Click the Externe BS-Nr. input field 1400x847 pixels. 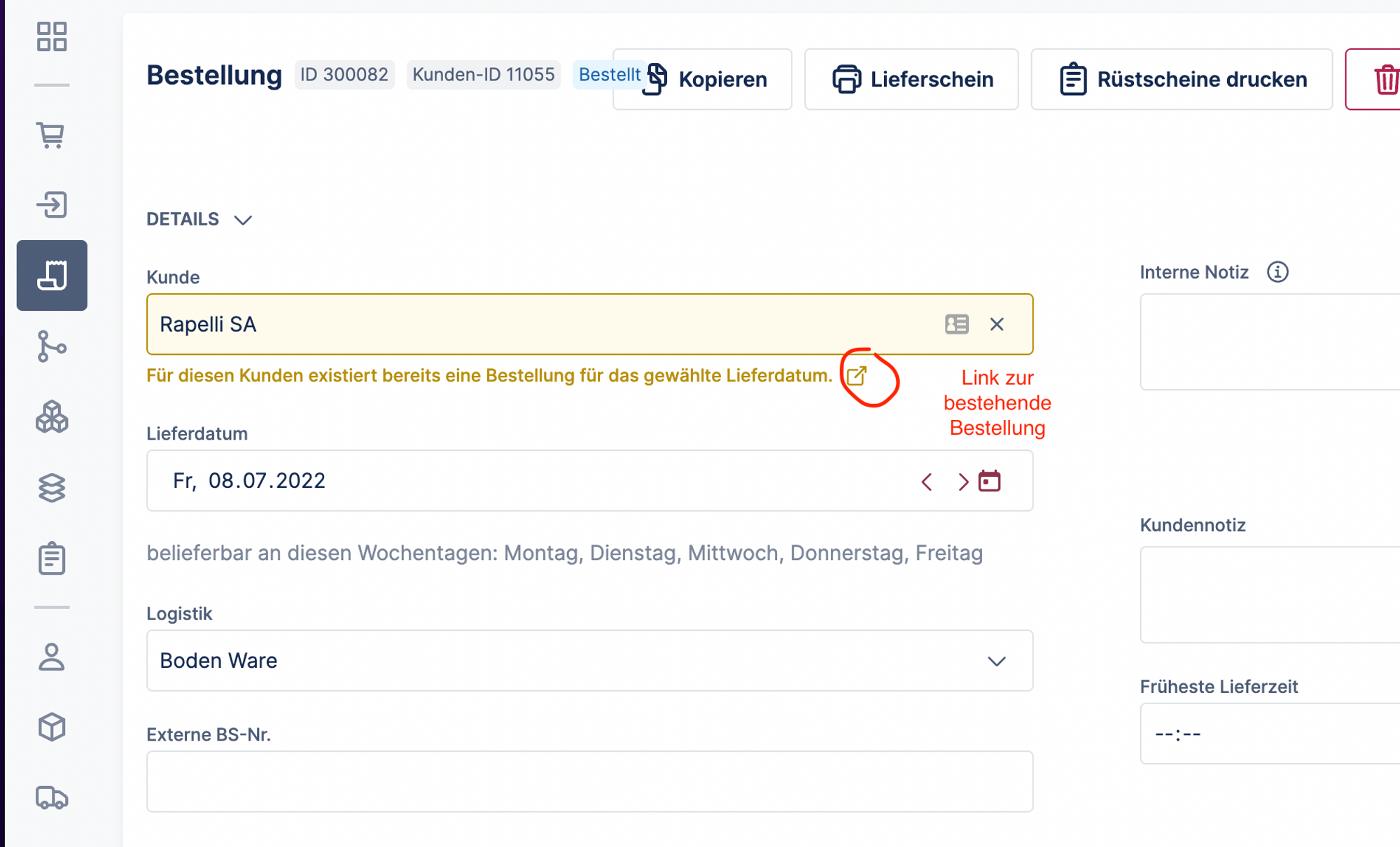589,781
